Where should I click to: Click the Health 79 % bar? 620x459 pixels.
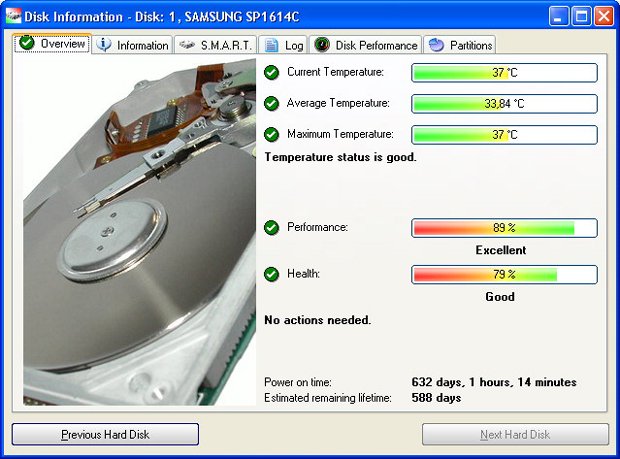click(x=504, y=274)
